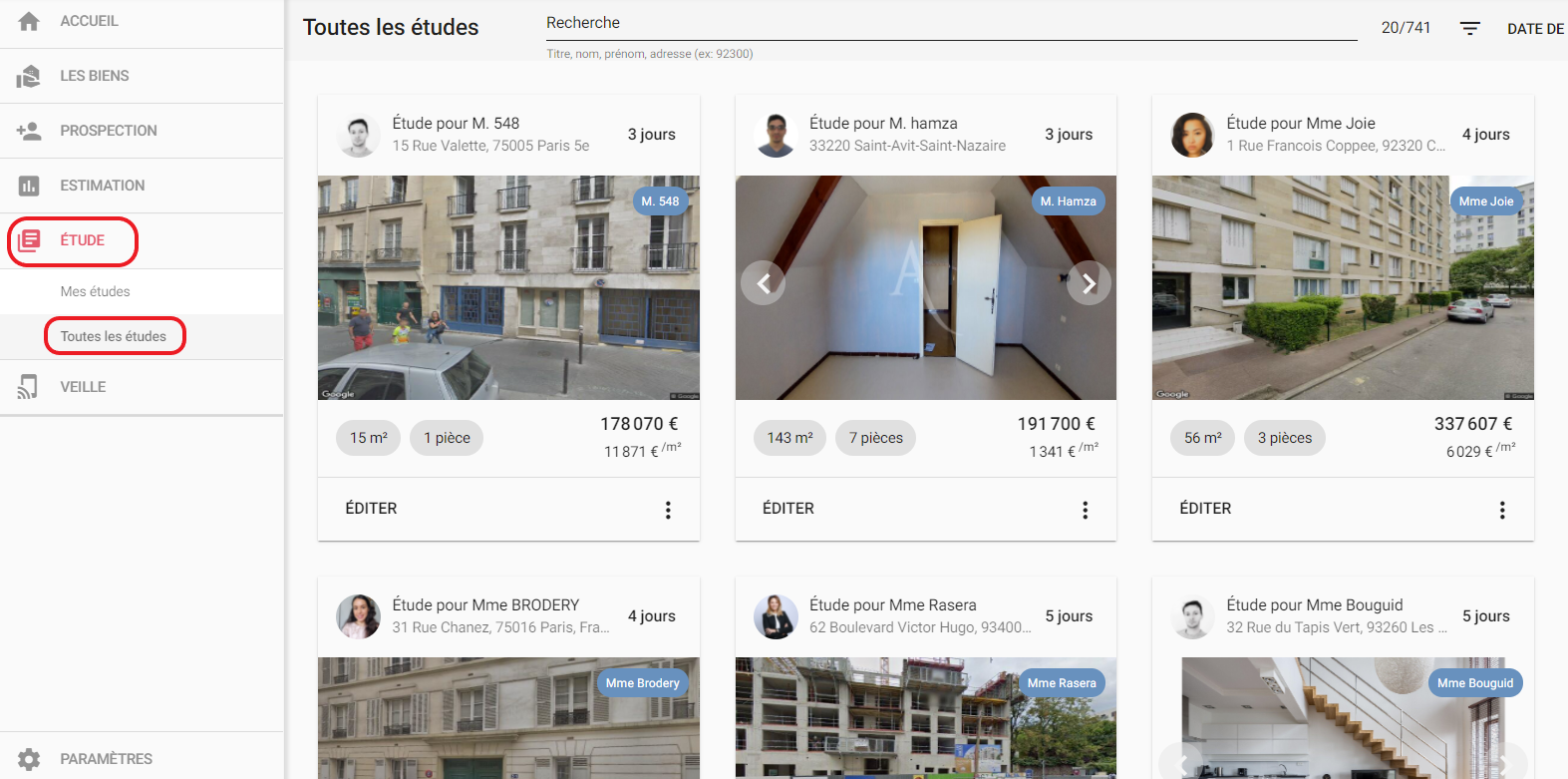Click ÉDITER on M. 548 study
This screenshot has width=1568, height=779.
click(371, 509)
